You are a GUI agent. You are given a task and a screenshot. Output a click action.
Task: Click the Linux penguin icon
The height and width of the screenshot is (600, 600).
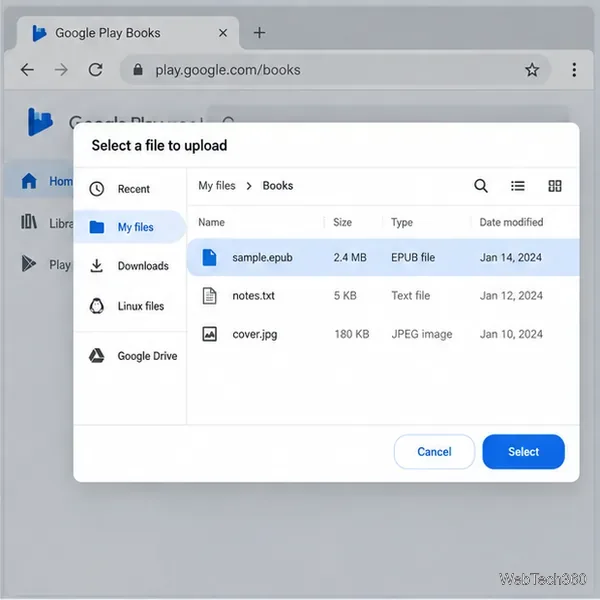coord(96,306)
